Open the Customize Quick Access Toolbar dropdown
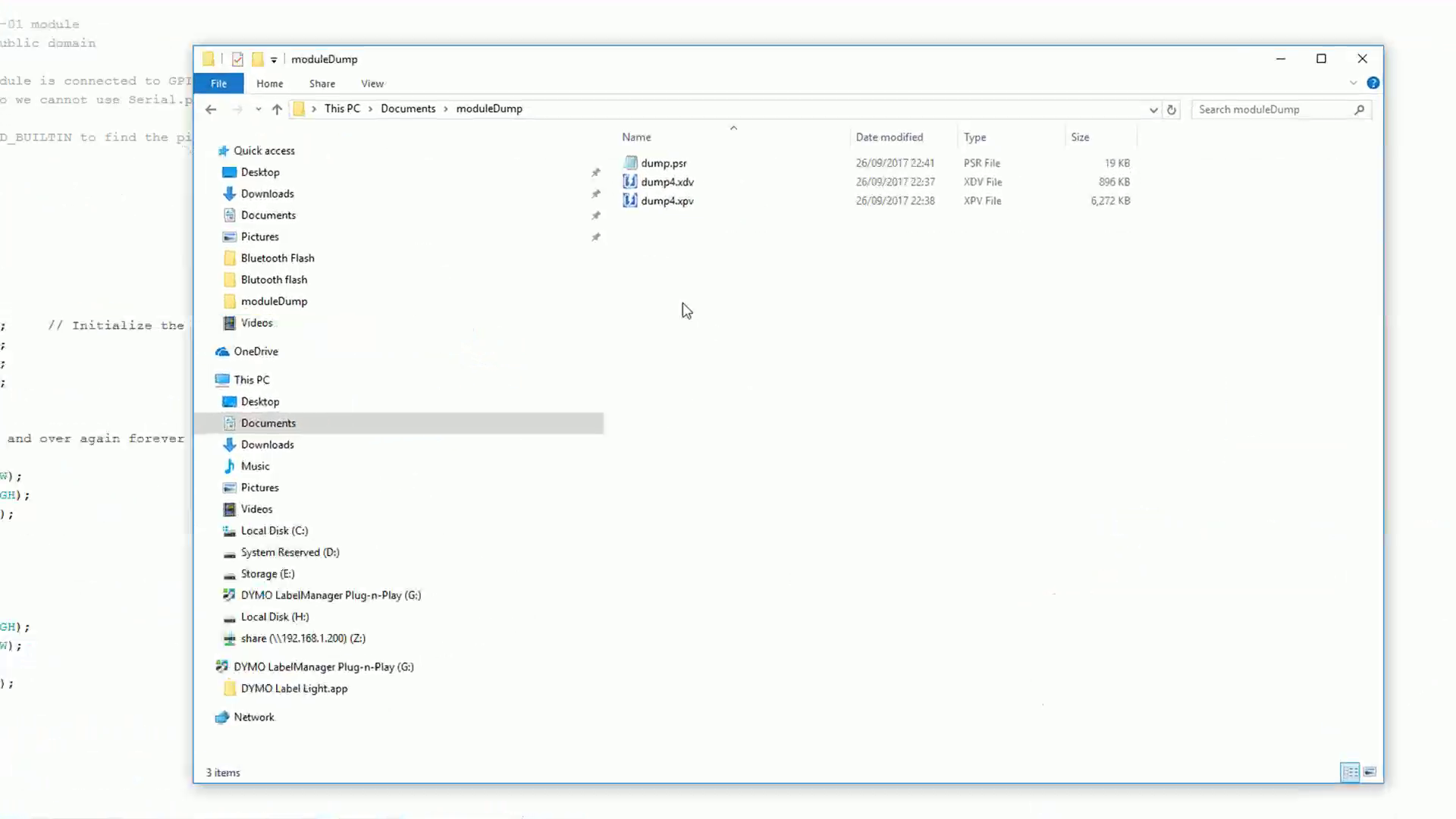 274,59
